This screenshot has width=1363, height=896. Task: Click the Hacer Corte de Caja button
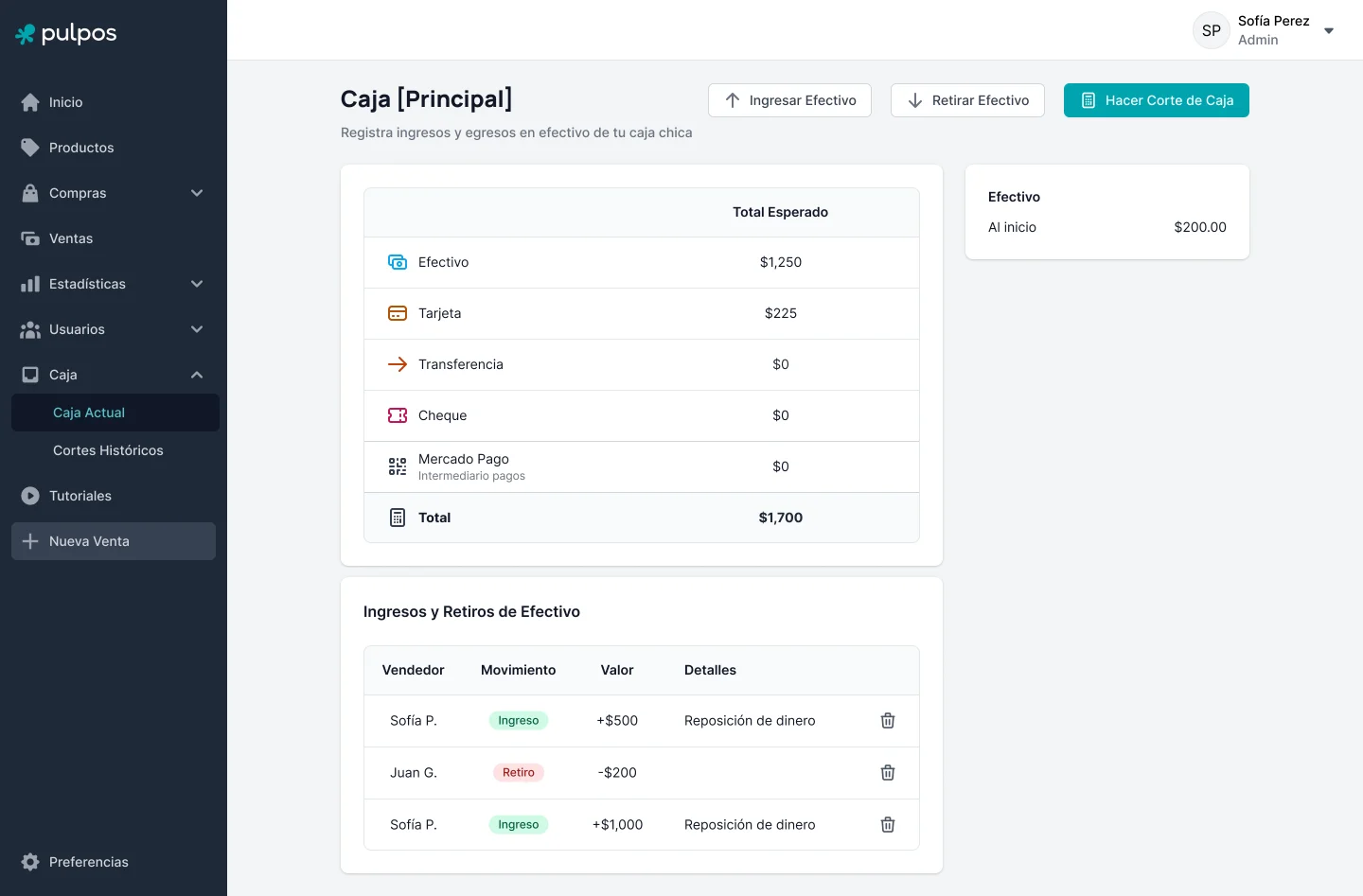(1157, 100)
